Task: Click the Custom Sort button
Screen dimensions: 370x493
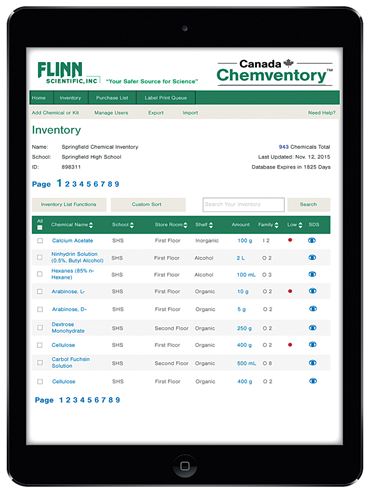Action: [x=148, y=204]
